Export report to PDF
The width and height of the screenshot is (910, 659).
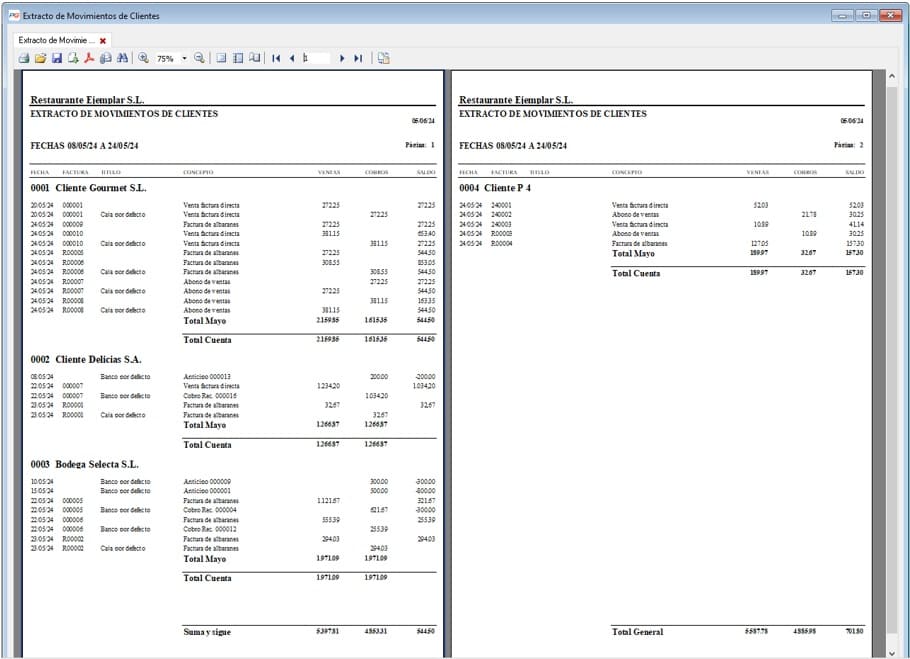pyautogui.click(x=89, y=58)
